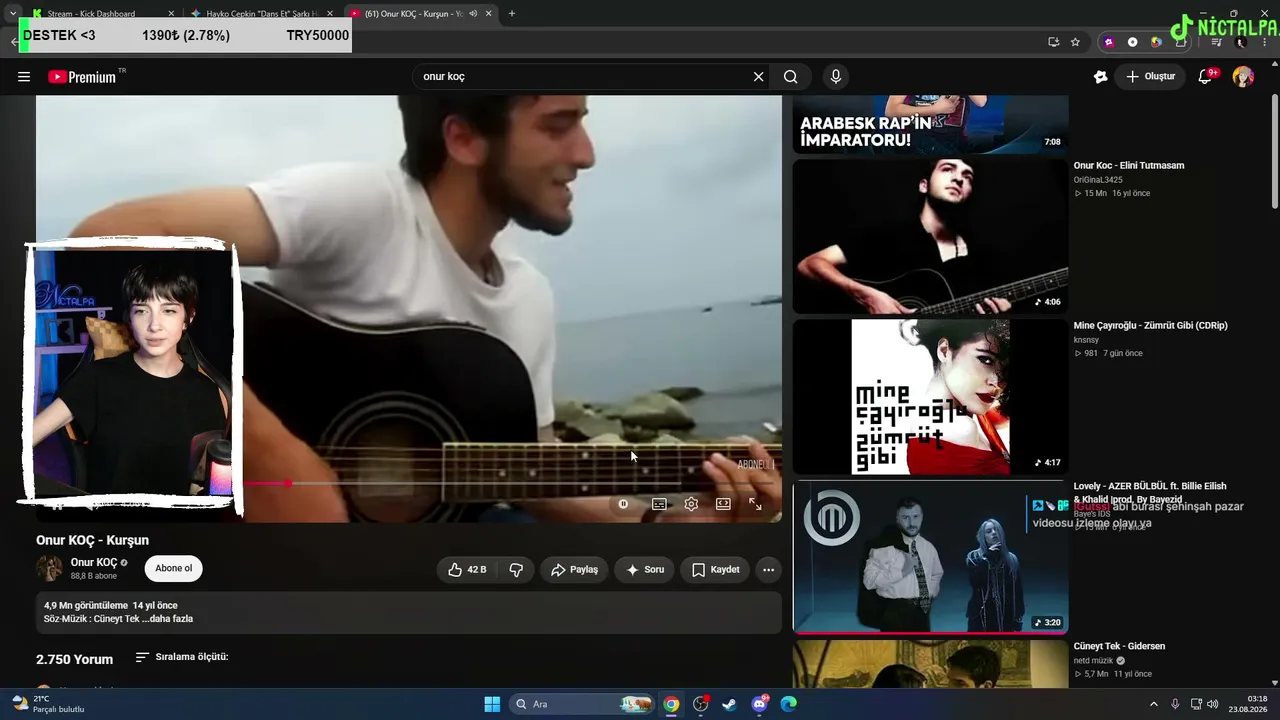Open the tray microphone indicator
This screenshot has width=1280, height=720.
[1175, 704]
